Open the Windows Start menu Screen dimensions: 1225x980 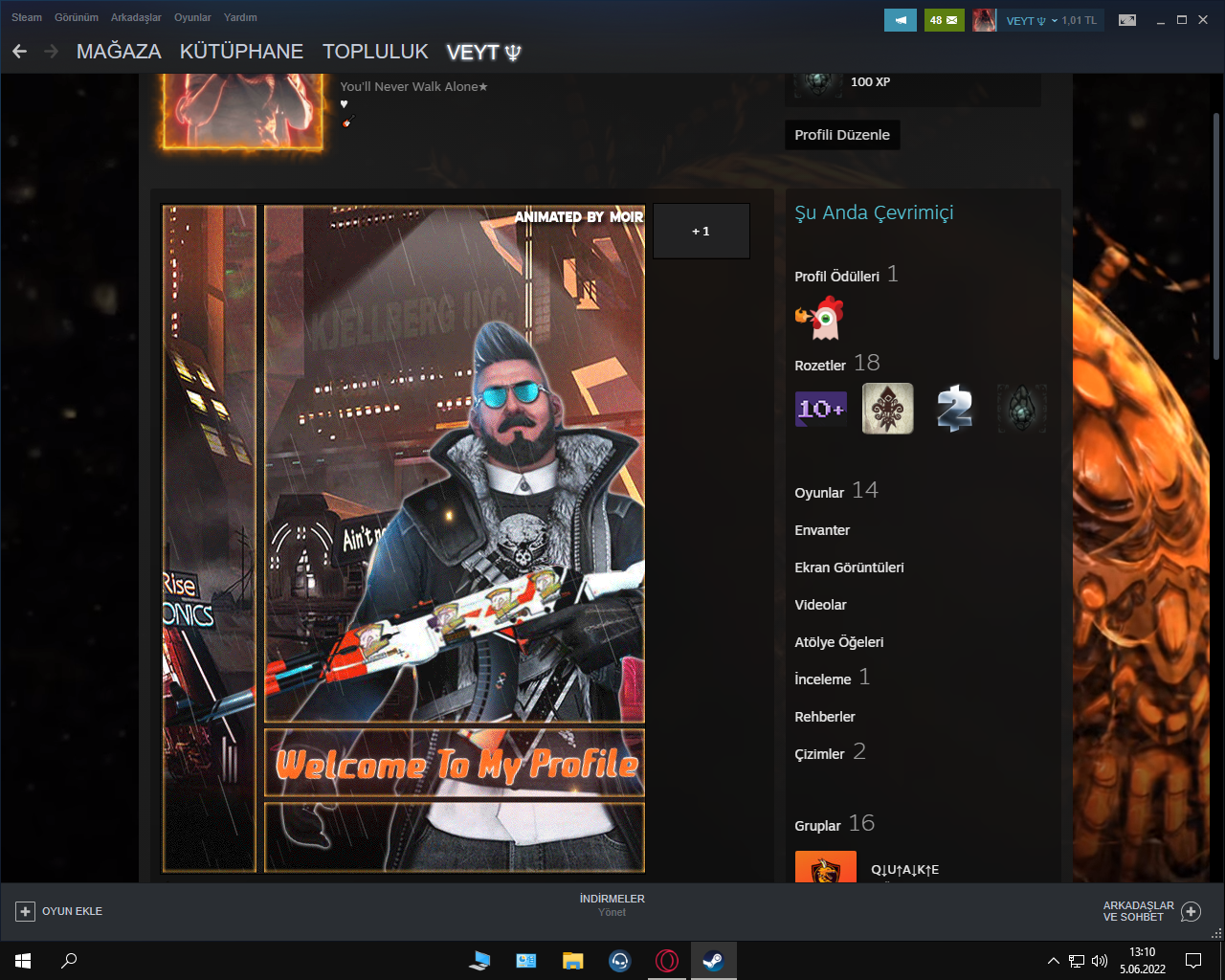[x=23, y=961]
